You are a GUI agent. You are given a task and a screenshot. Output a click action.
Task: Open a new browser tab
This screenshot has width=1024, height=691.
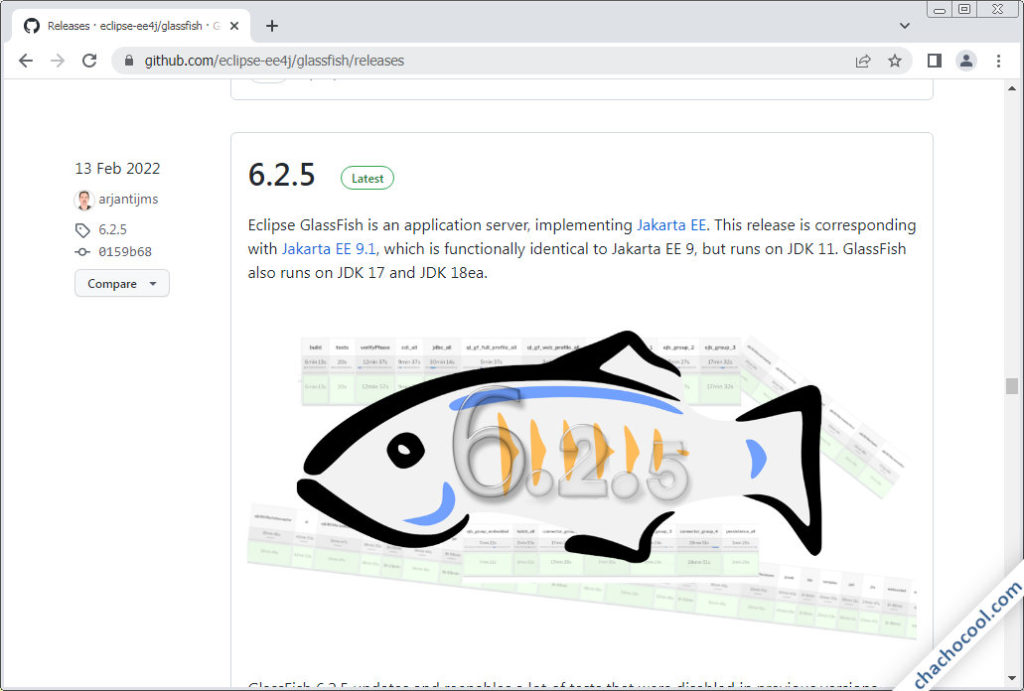[x=272, y=25]
